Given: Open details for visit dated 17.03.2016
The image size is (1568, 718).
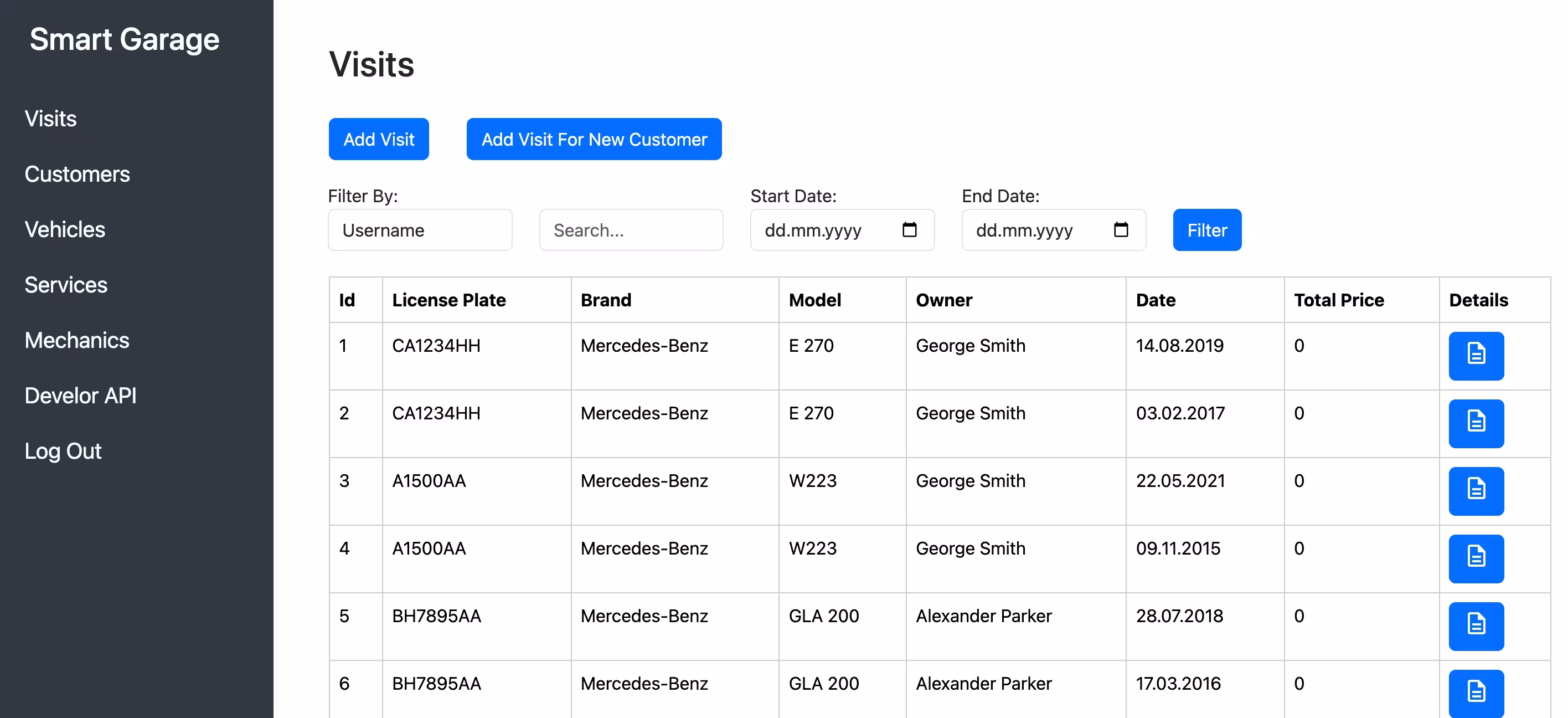Looking at the screenshot, I should pyautogui.click(x=1476, y=693).
